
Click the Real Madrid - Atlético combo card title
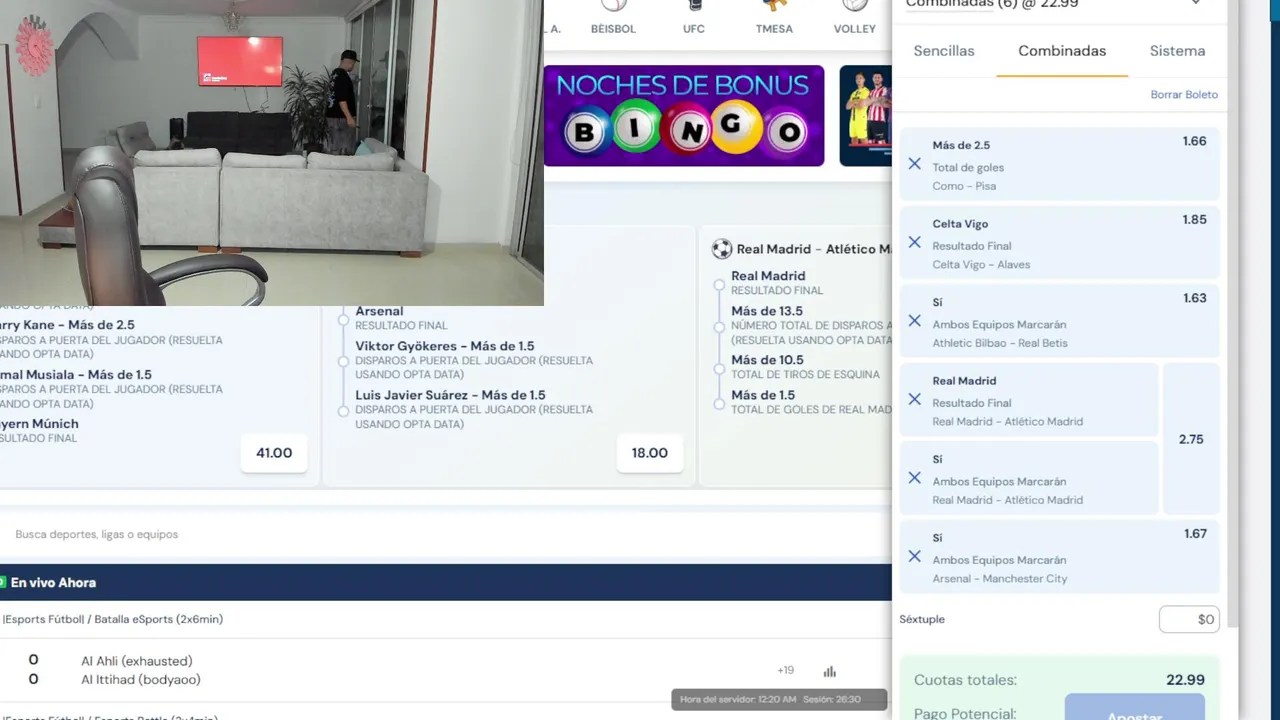[813, 249]
